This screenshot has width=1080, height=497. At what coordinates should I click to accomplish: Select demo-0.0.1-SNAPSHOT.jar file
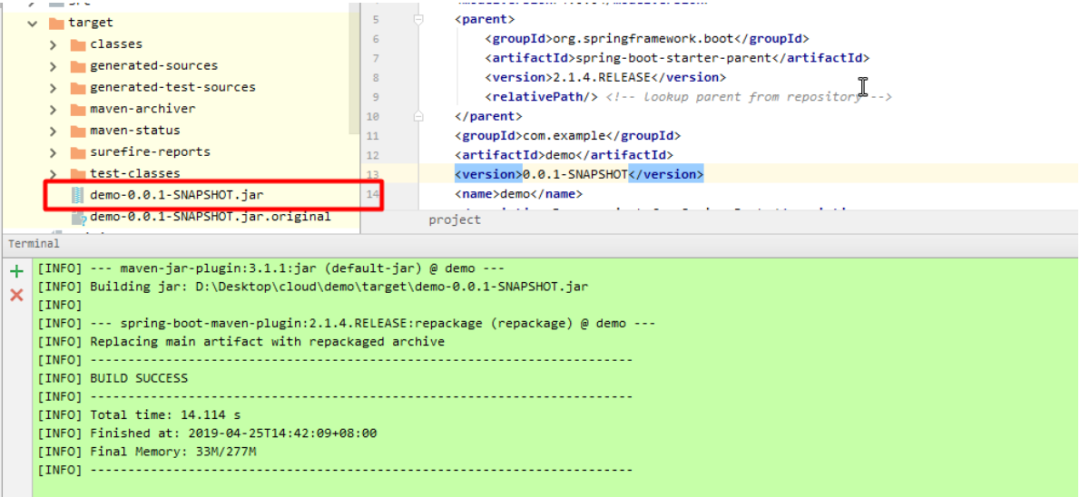point(176,195)
